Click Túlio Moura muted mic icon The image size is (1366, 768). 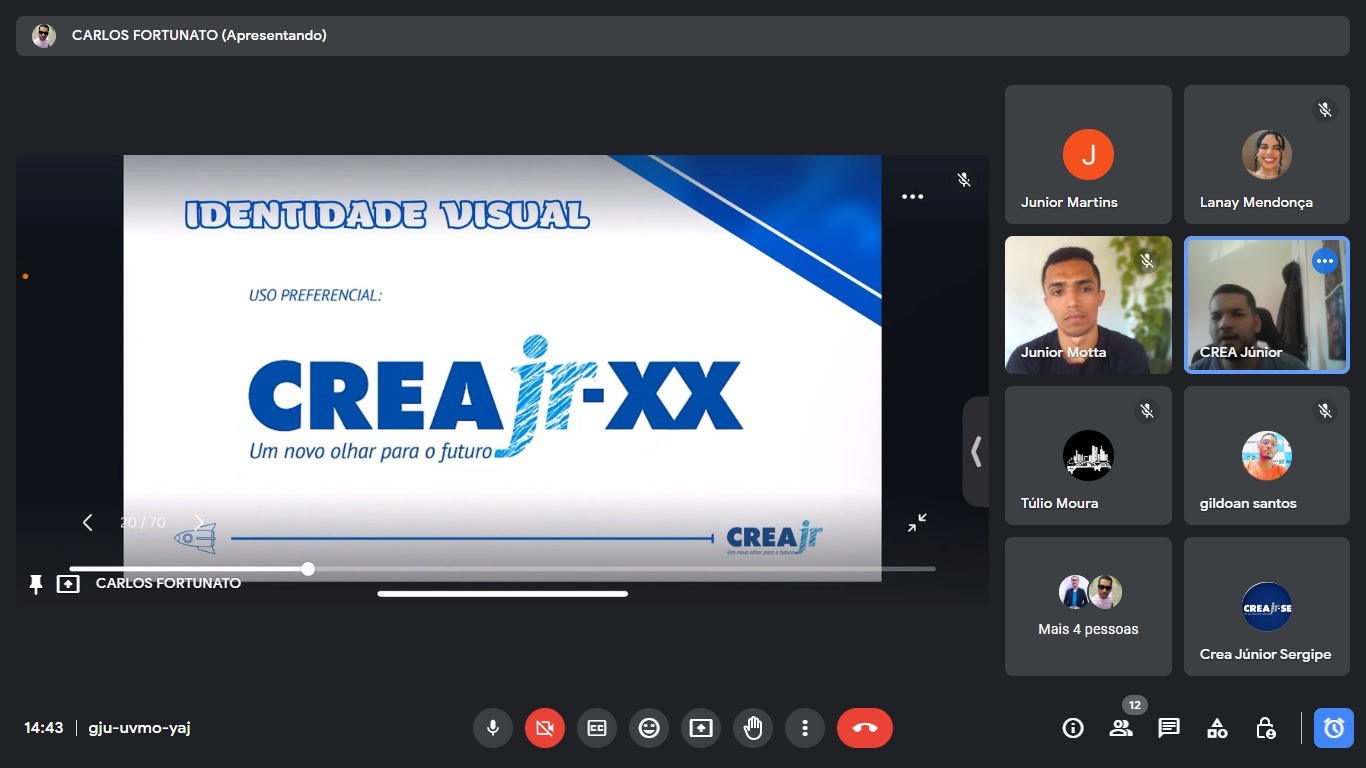(1147, 411)
